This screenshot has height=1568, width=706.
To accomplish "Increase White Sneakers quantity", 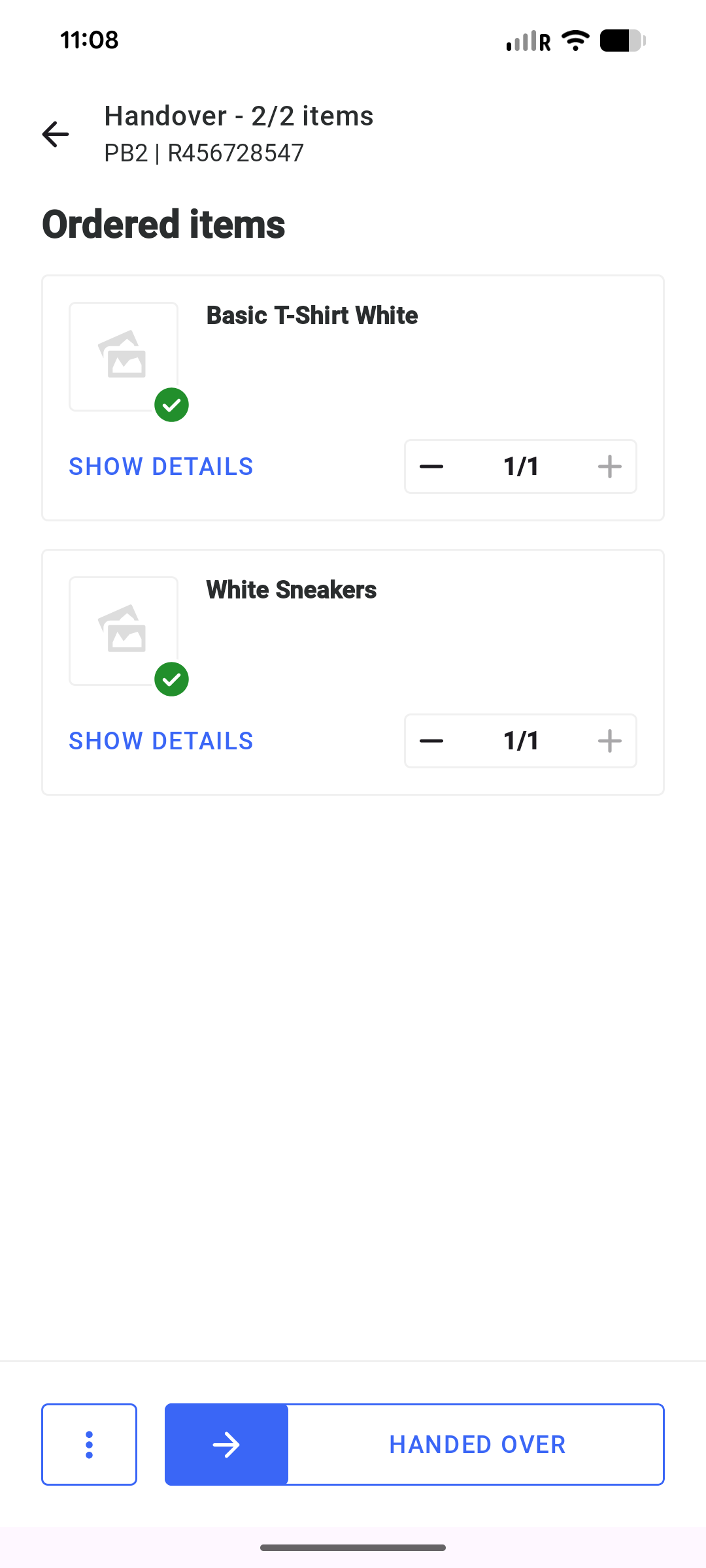I will point(609,741).
